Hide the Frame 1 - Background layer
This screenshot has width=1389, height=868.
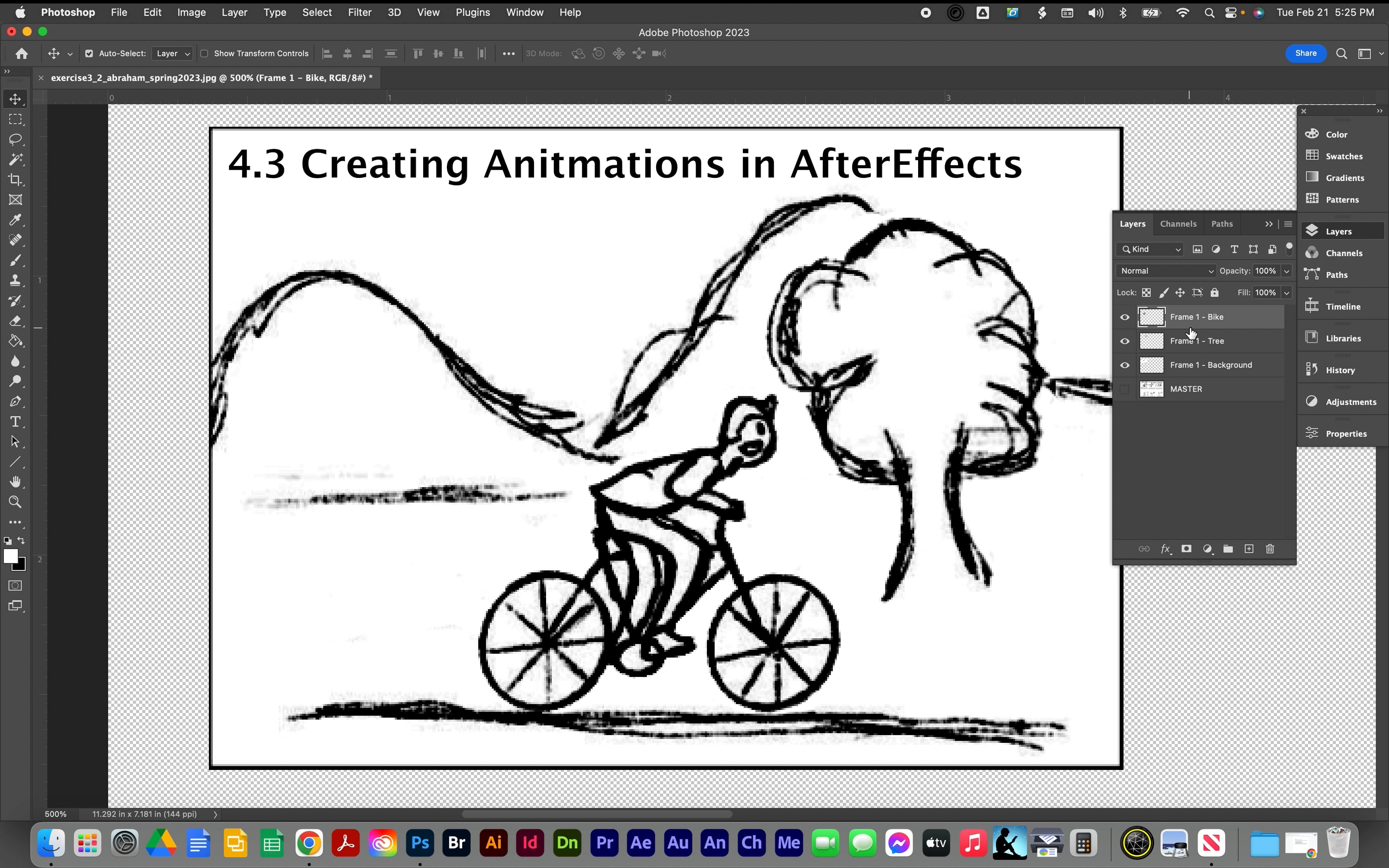[1124, 365]
